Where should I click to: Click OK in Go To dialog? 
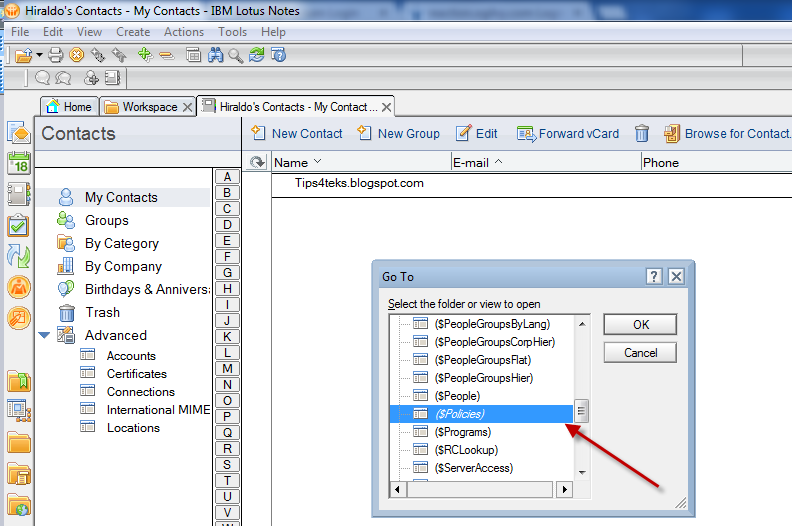tap(640, 324)
